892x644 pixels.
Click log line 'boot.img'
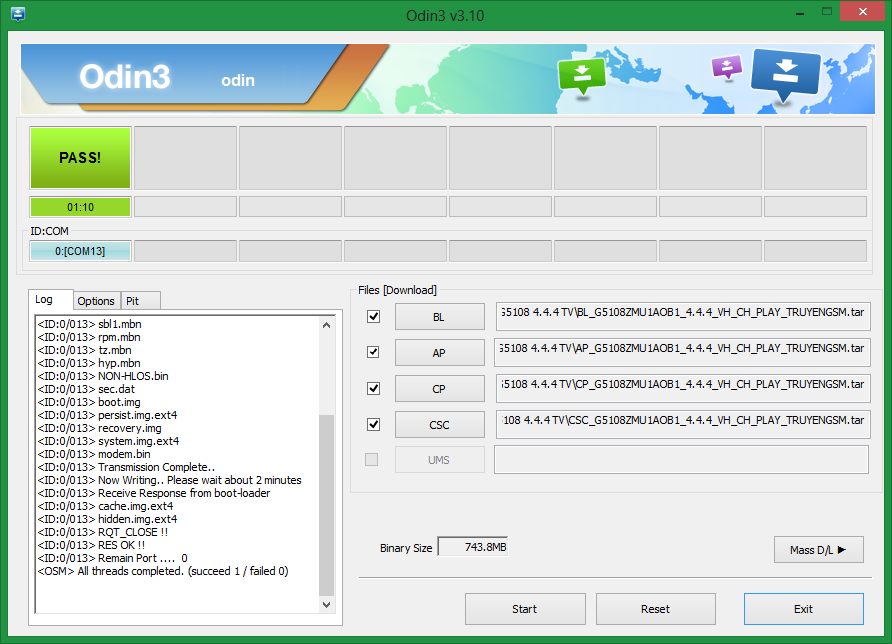89,402
